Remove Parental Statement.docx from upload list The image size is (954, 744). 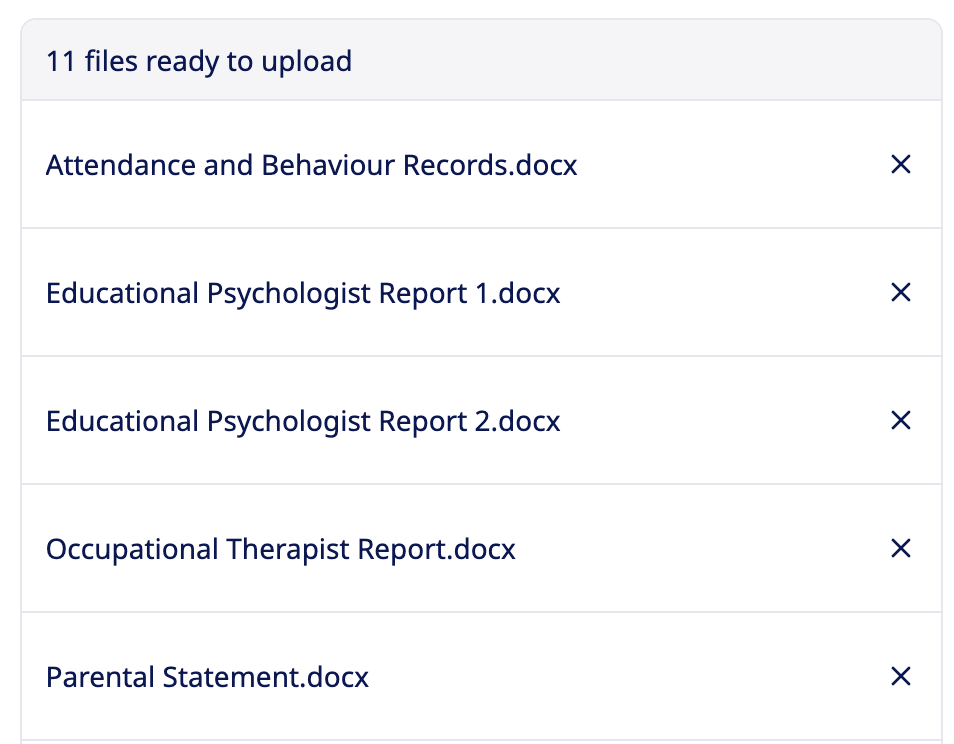(900, 676)
